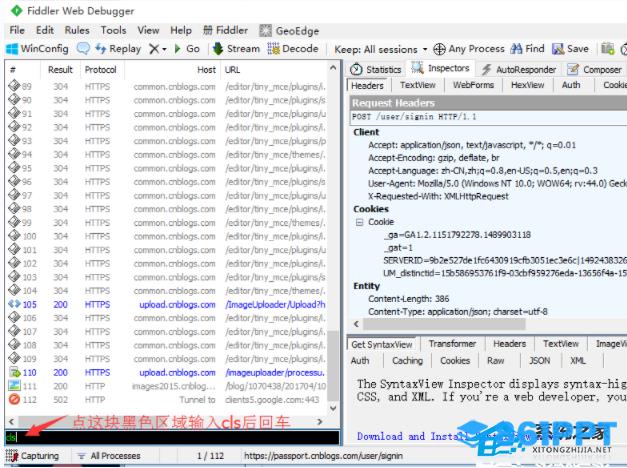Click the Any Process target icon
Image resolution: width=627 pixels, height=468 pixels.
coord(439,49)
